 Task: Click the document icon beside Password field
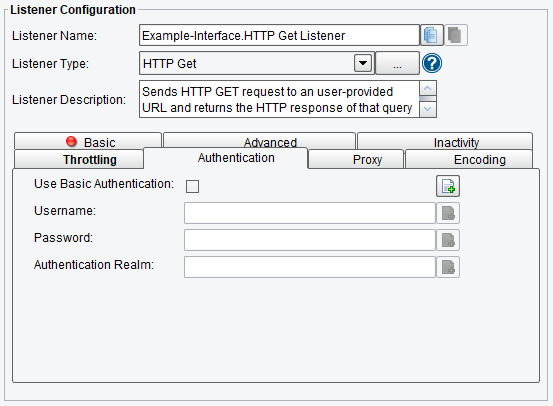point(448,240)
